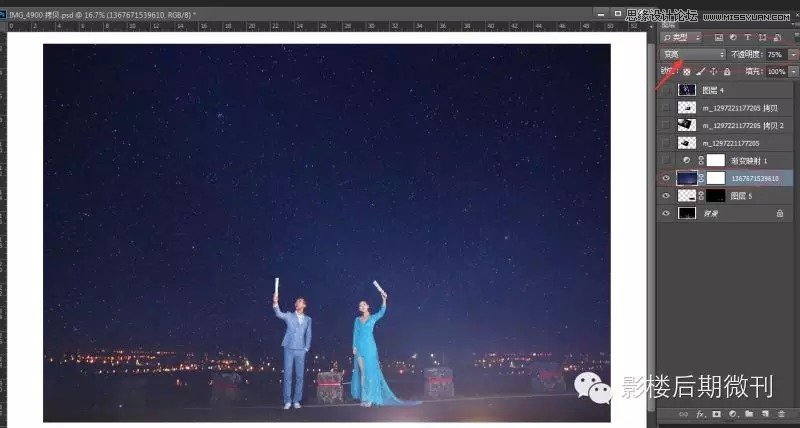Select layer name 渐变映射 1
This screenshot has height=428, width=800.
coord(749,161)
